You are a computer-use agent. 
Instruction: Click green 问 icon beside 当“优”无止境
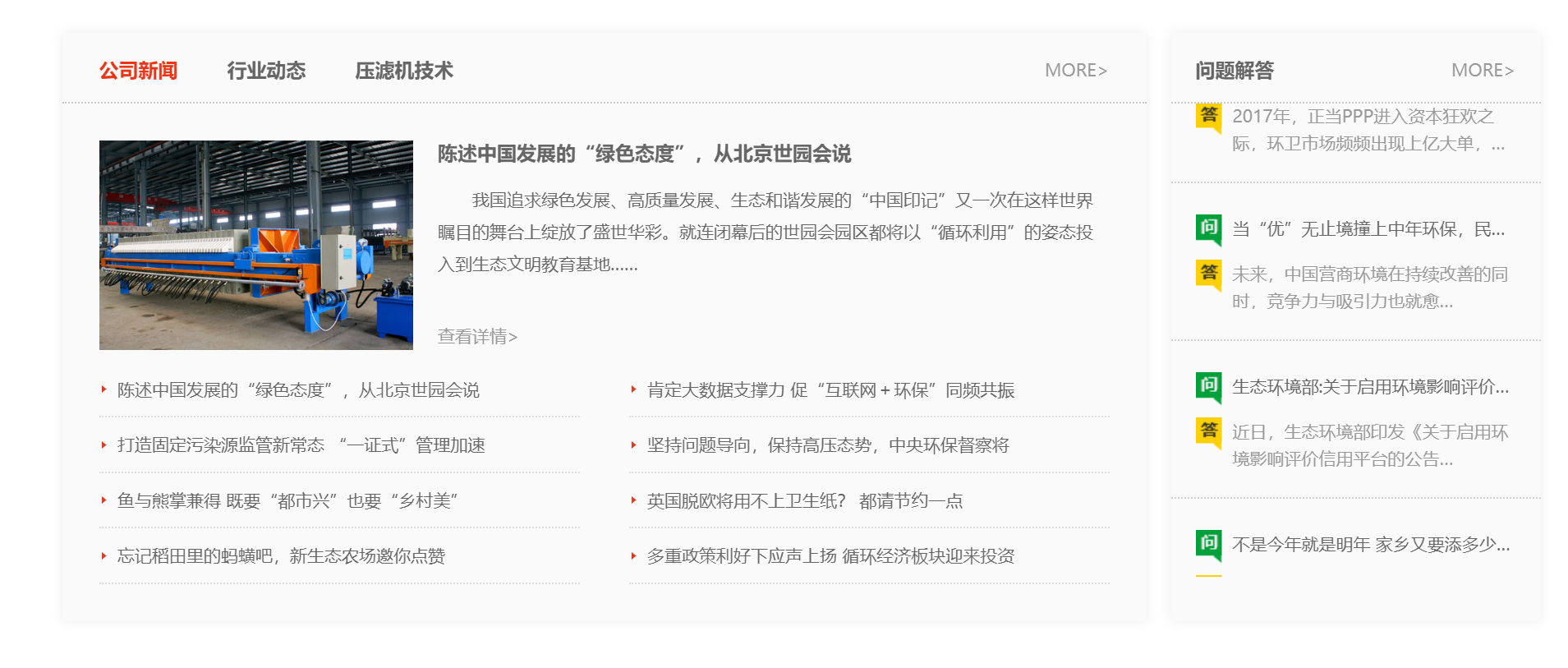pyautogui.click(x=1208, y=228)
